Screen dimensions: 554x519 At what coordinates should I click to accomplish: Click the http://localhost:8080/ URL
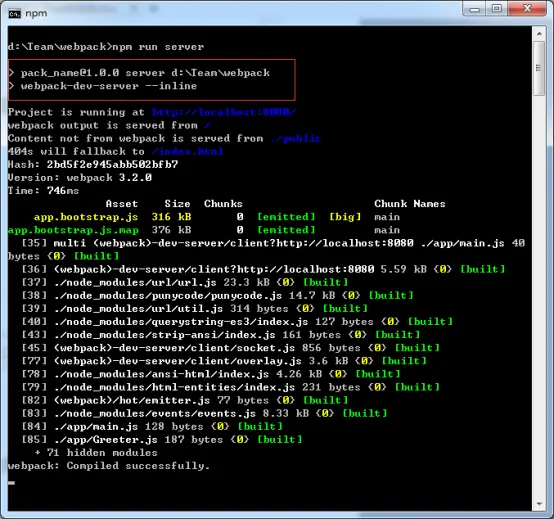224,112
